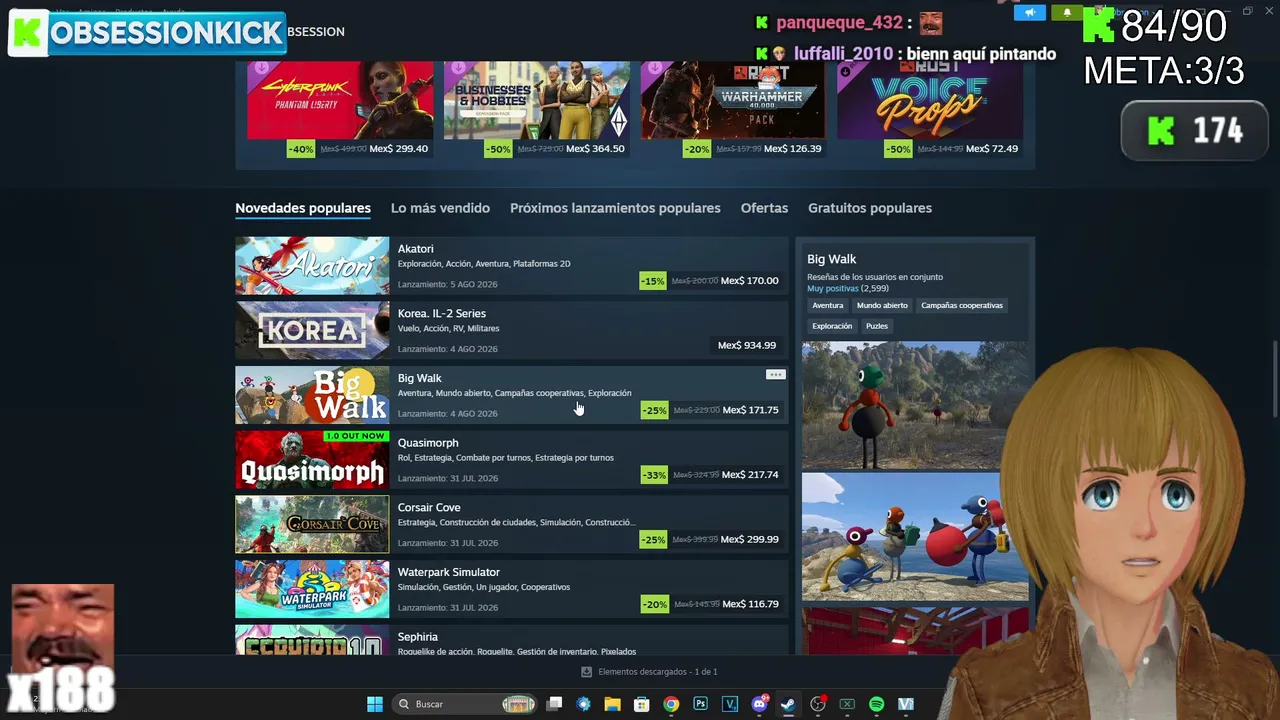Click Elementos descargados status text

click(x=658, y=672)
